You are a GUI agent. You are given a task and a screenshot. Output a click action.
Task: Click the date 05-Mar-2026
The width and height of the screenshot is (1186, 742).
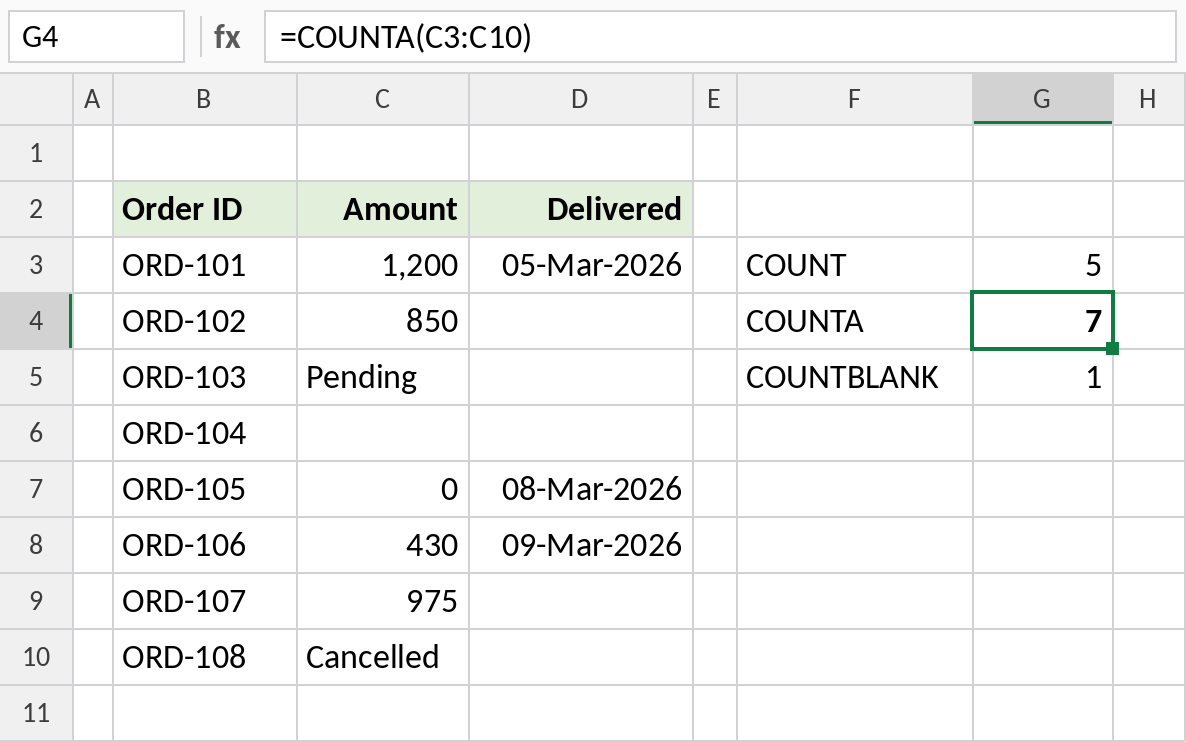click(x=580, y=265)
